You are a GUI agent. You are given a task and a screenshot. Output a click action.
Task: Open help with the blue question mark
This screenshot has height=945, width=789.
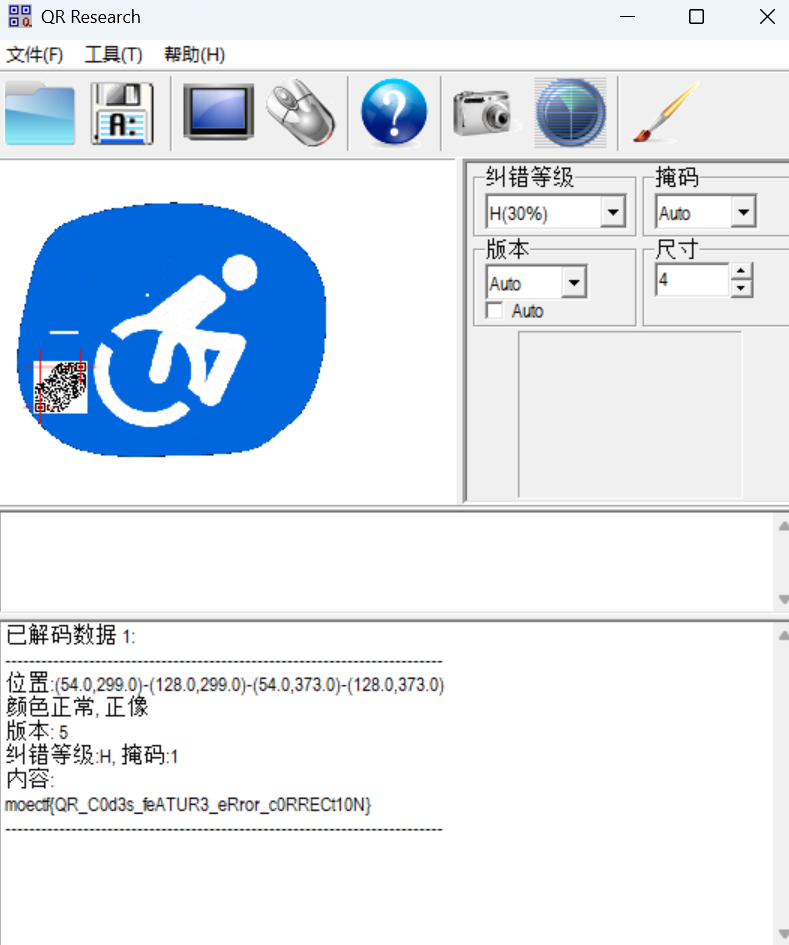pos(394,112)
